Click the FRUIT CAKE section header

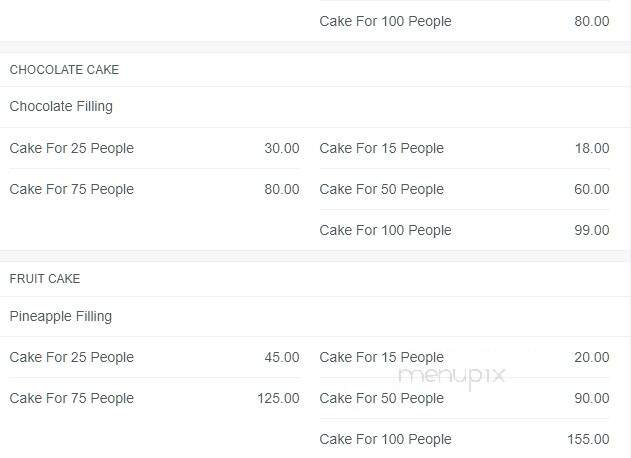pos(45,279)
